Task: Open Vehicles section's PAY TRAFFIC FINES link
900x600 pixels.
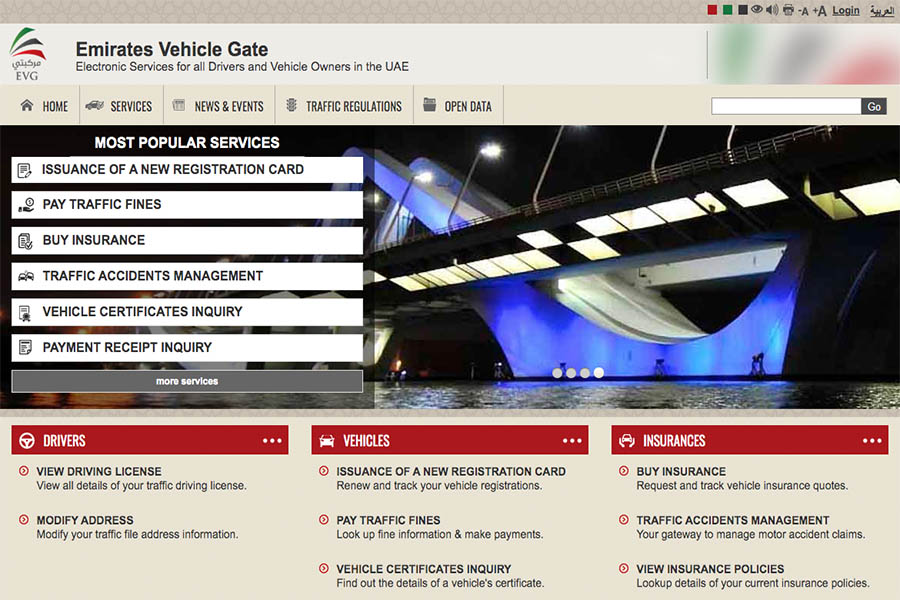Action: [x=388, y=520]
